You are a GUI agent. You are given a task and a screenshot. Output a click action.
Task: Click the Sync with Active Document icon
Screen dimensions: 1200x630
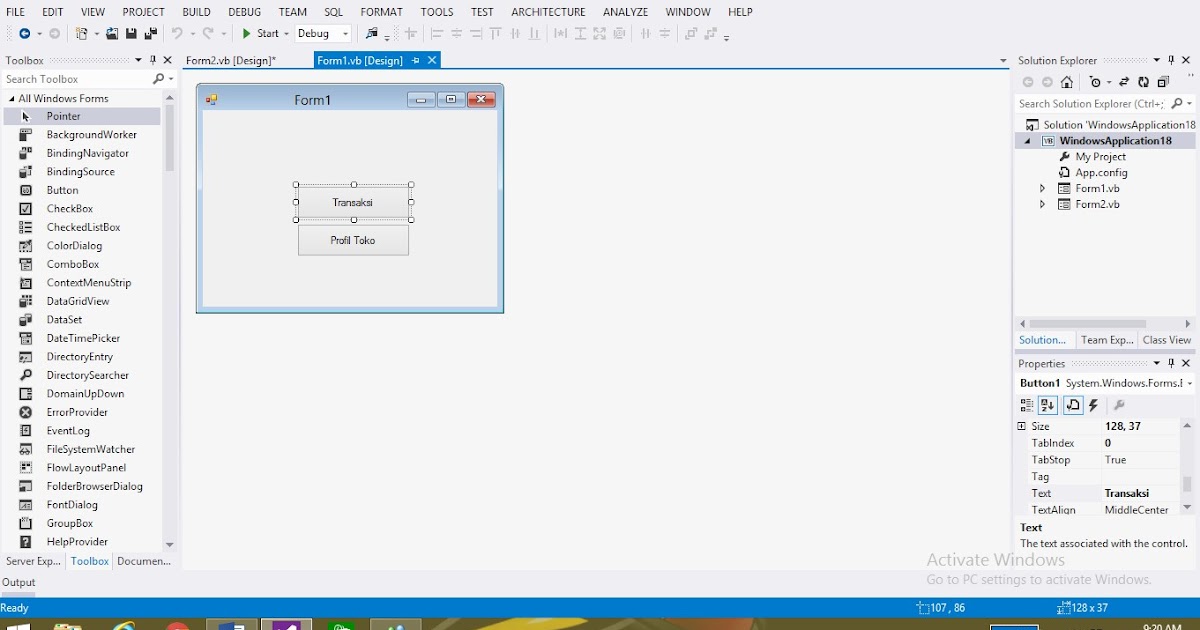click(1124, 82)
